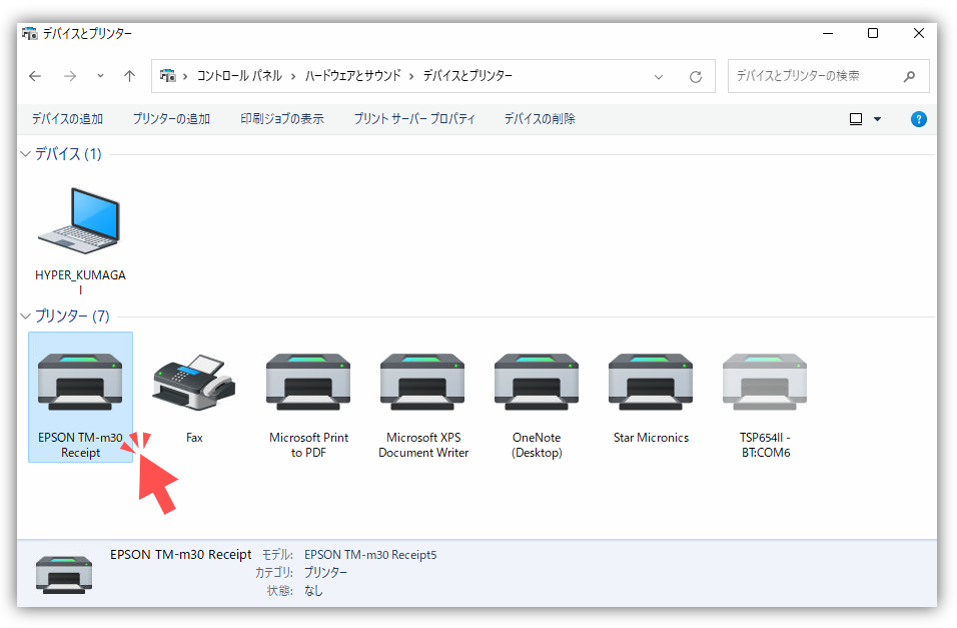Image resolution: width=957 pixels, height=628 pixels.
Task: Go forward with the right arrow
Action: coord(70,76)
